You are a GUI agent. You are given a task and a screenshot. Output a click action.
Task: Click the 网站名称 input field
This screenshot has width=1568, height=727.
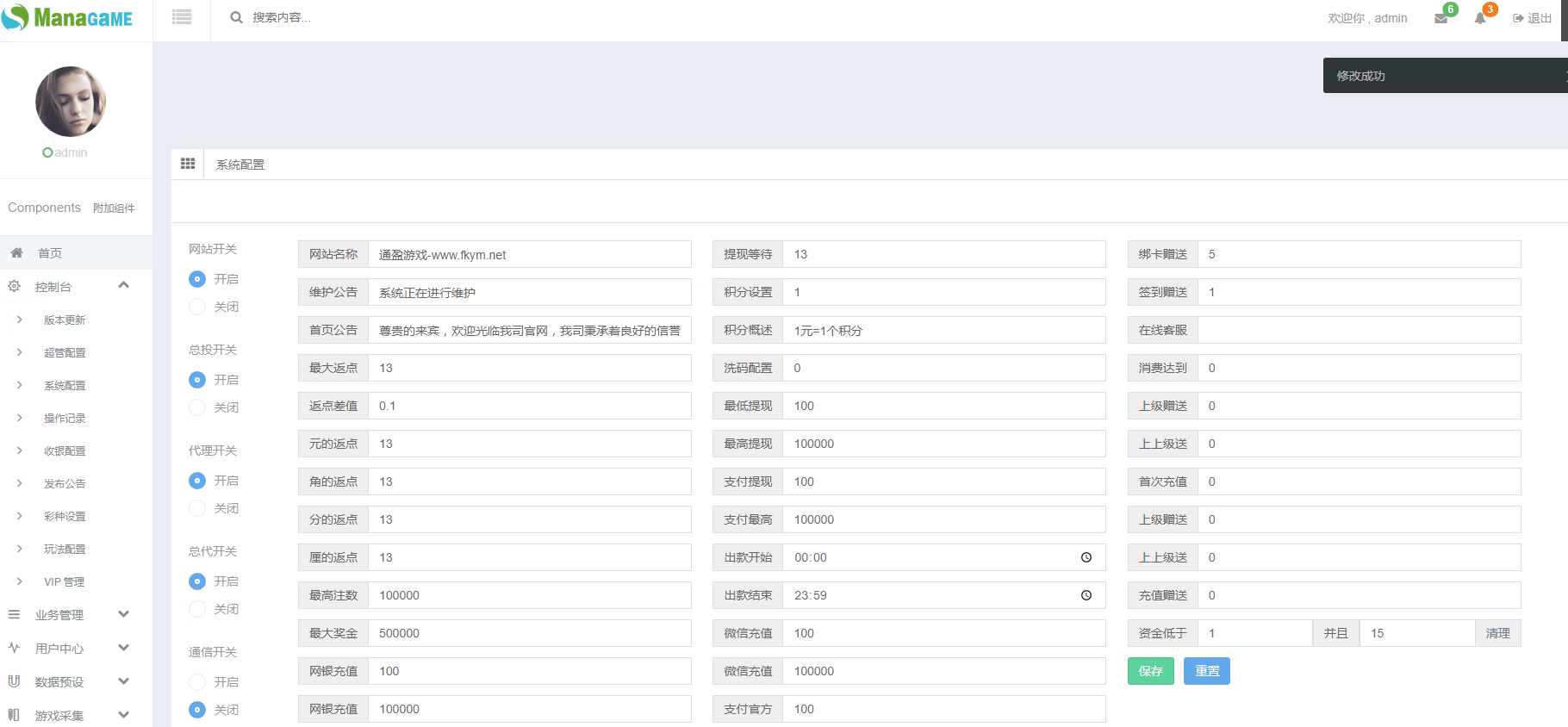tap(529, 255)
